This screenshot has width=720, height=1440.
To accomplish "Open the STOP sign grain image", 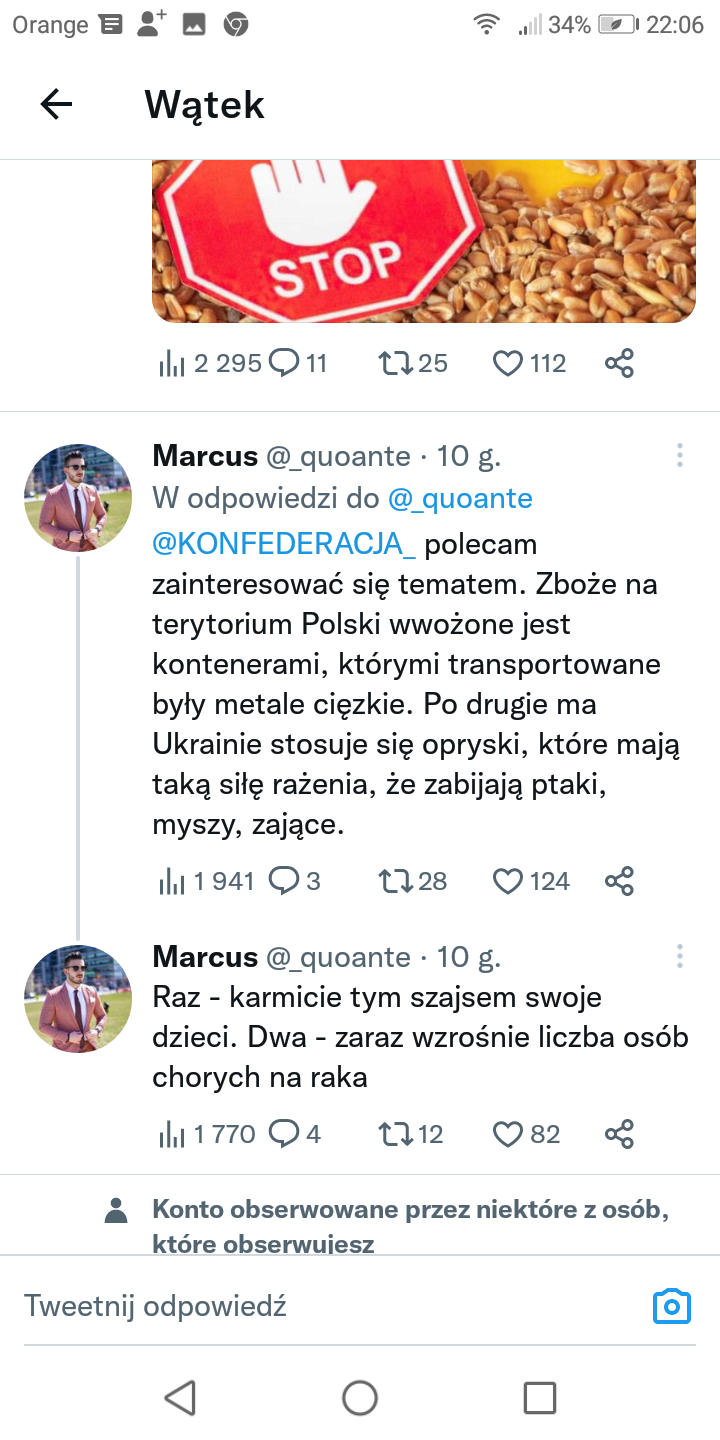I will tap(424, 242).
